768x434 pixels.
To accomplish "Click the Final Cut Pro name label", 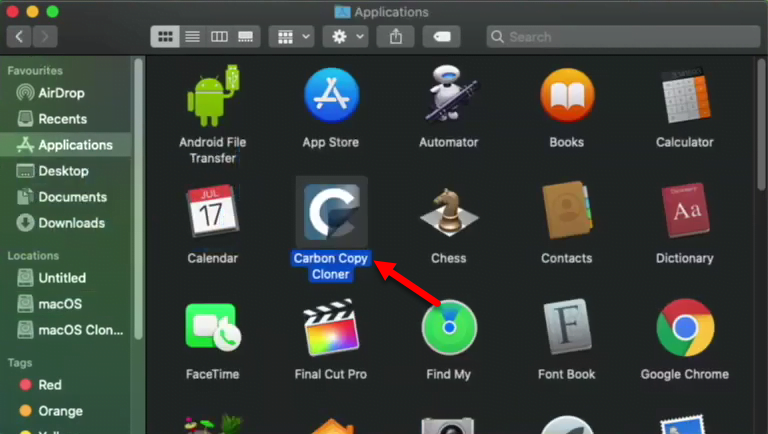I will 331,374.
